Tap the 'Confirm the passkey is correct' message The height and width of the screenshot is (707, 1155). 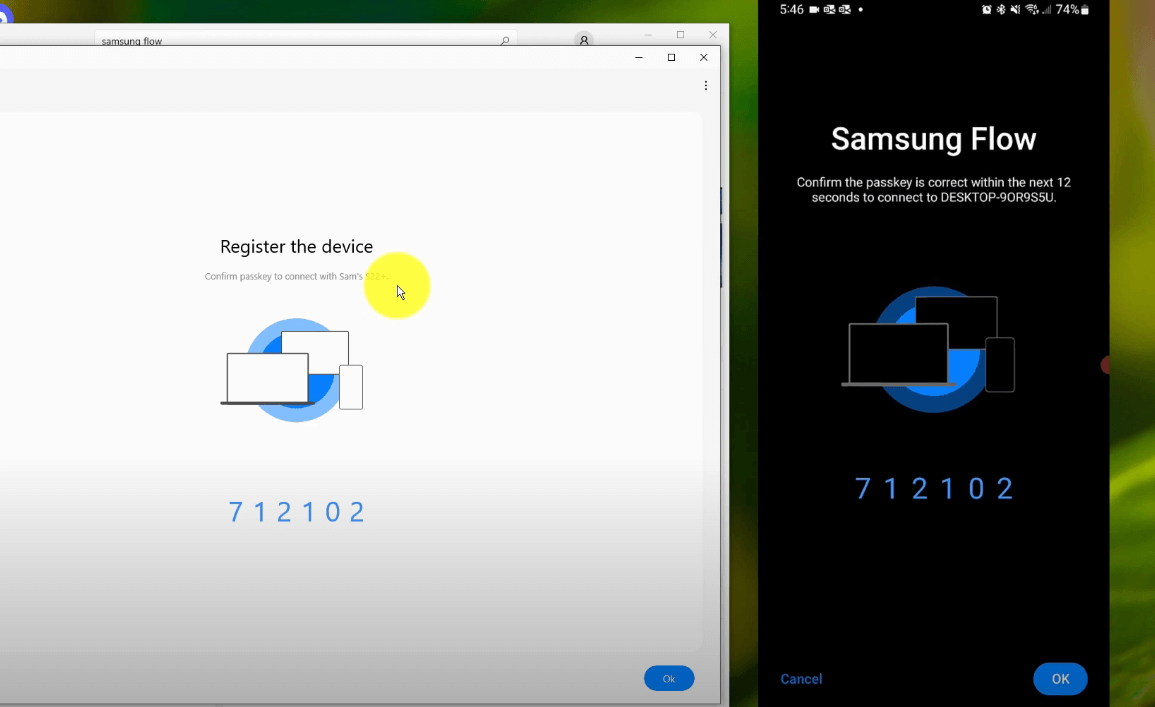pyautogui.click(x=933, y=189)
